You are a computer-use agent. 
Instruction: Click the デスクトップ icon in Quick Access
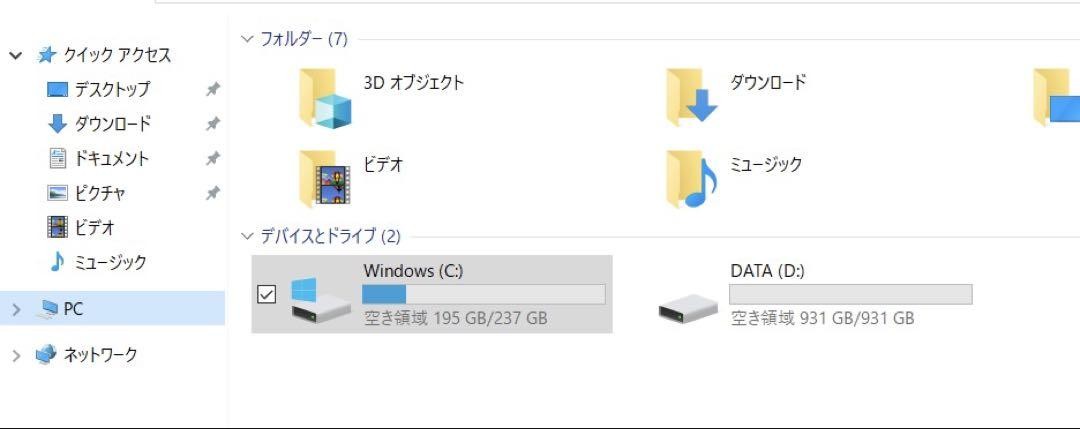[x=58, y=90]
